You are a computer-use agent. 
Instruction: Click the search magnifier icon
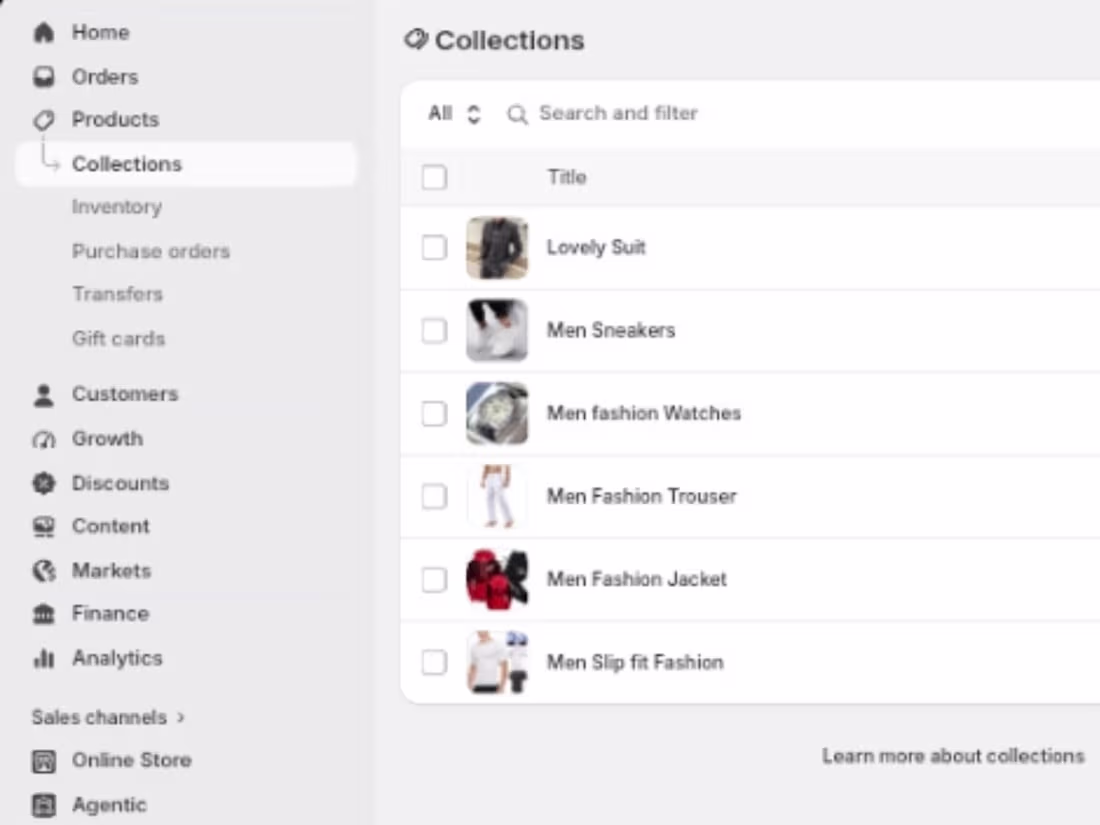(x=517, y=114)
